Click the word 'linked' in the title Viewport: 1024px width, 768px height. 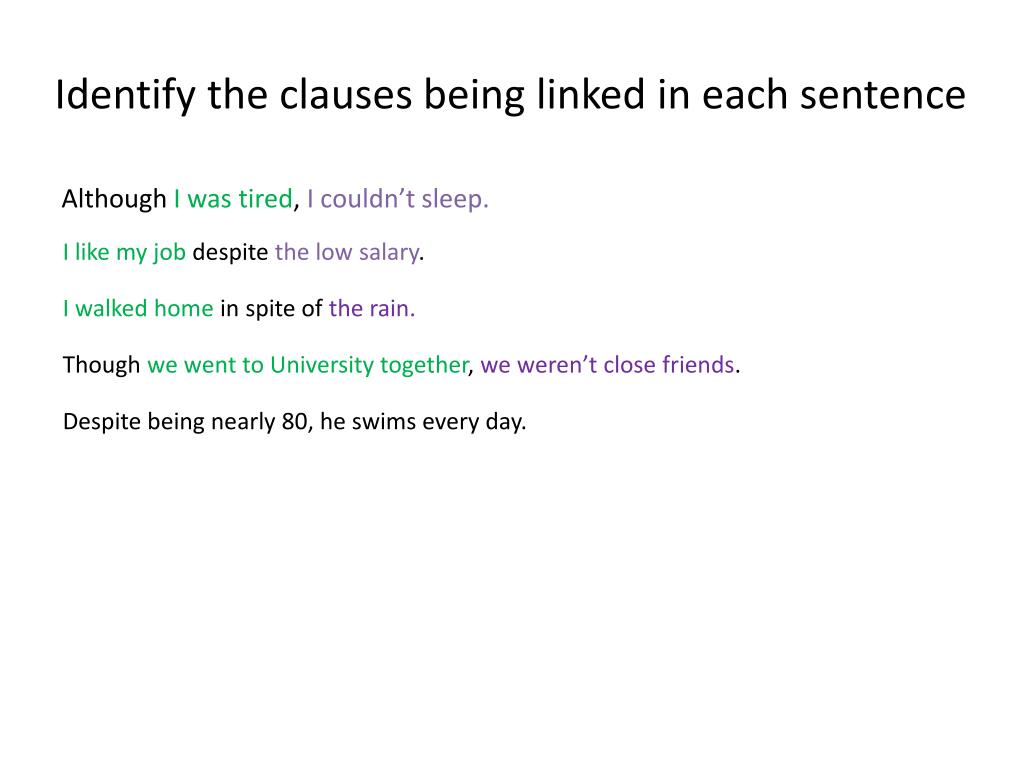591,95
